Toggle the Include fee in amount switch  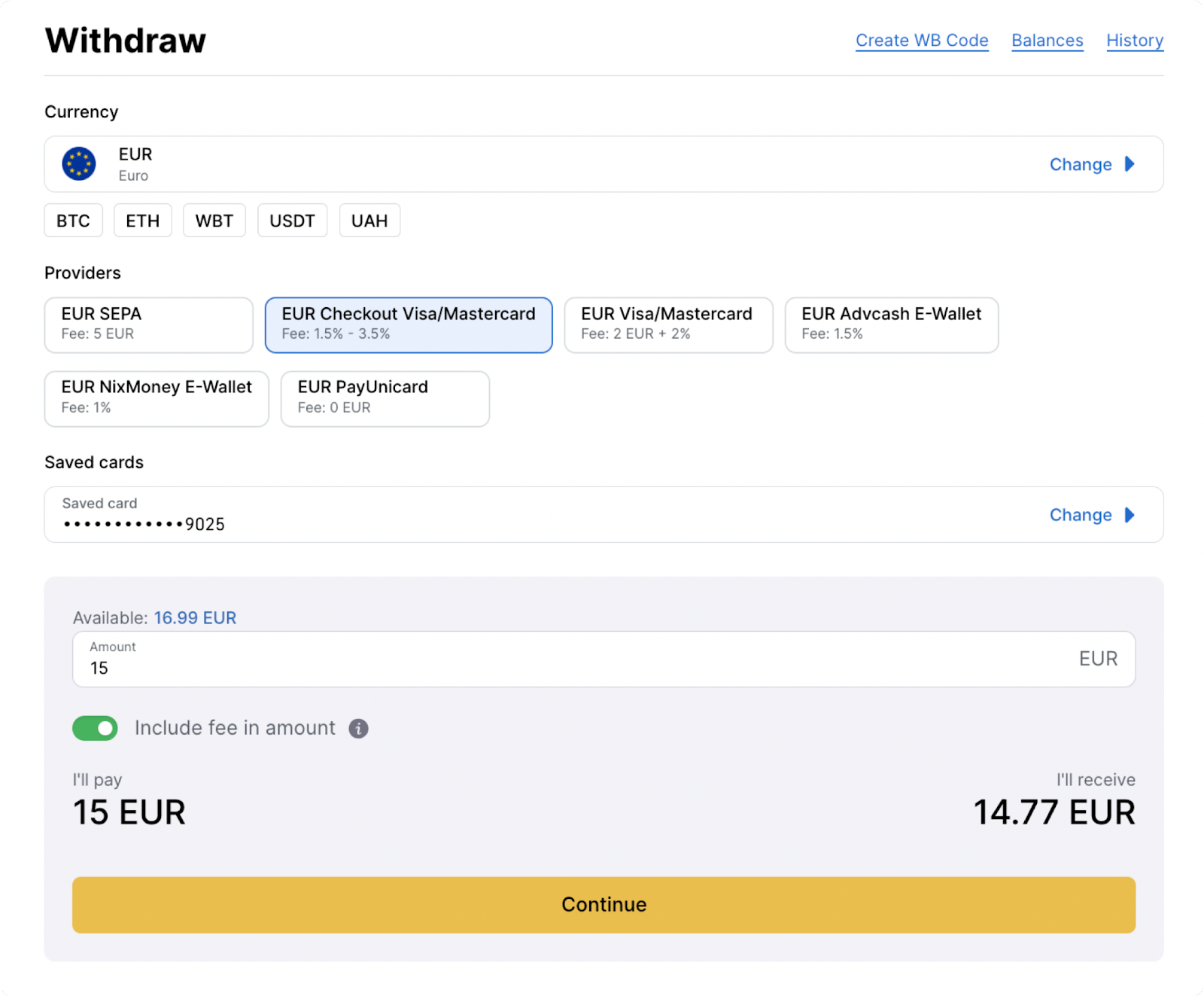click(96, 728)
